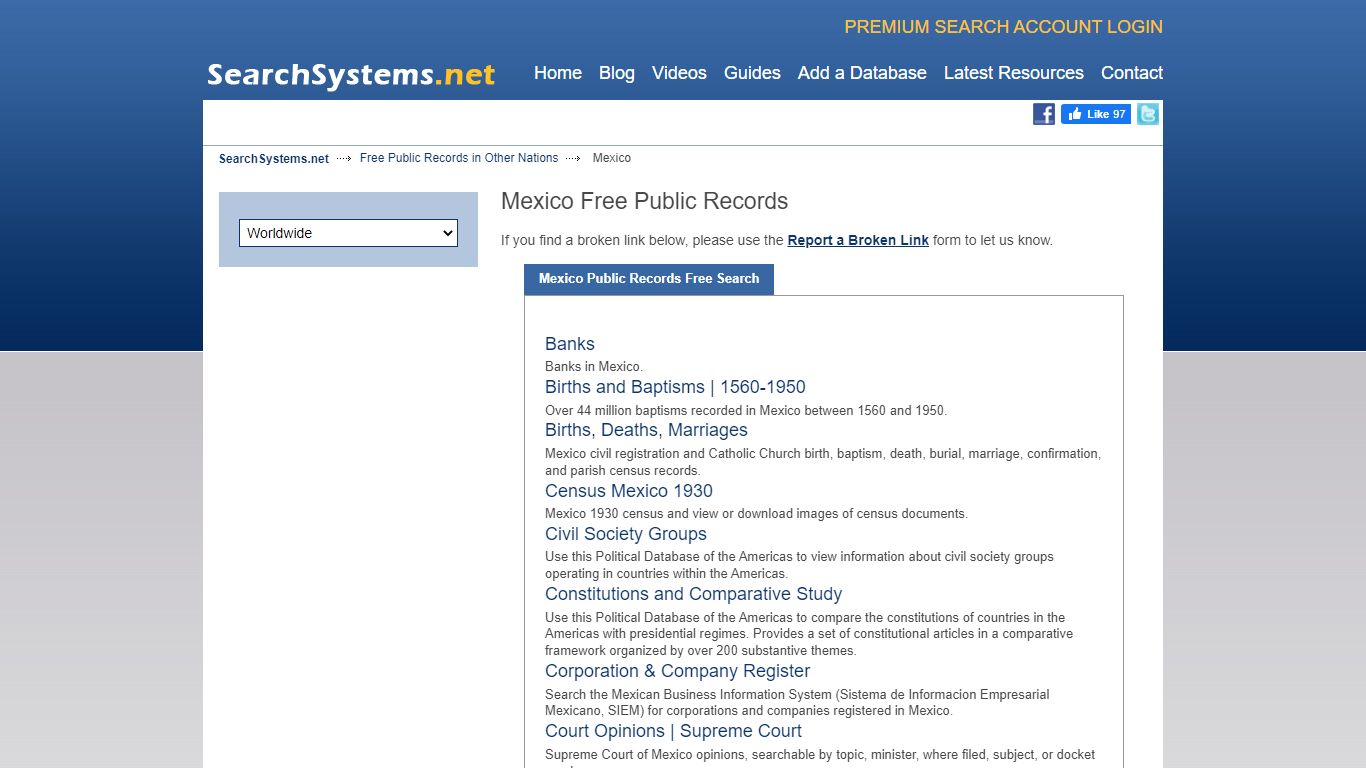Open the Twitter bird icon
Image resolution: width=1366 pixels, height=768 pixels.
[1148, 114]
